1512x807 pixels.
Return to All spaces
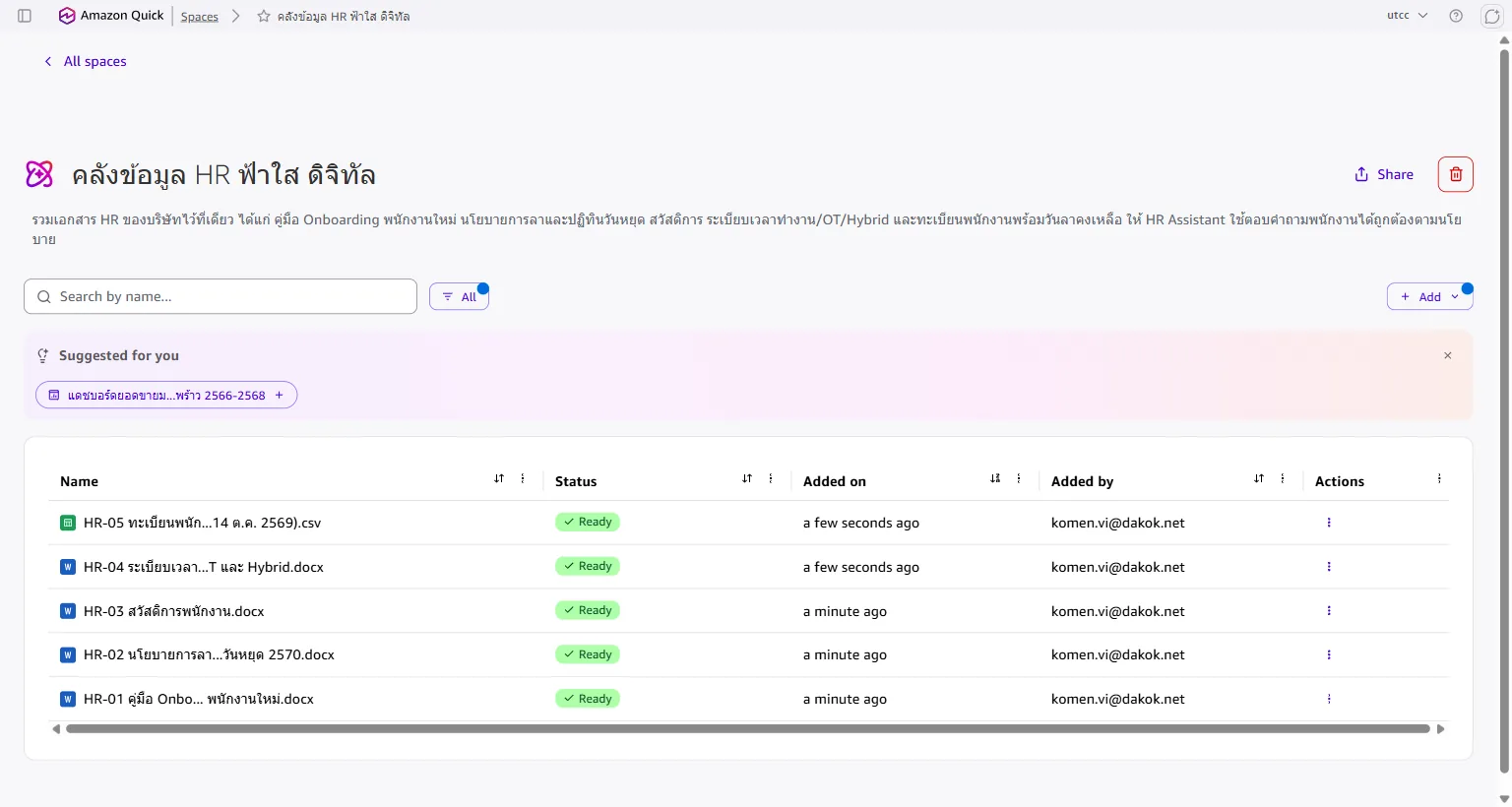(x=86, y=61)
